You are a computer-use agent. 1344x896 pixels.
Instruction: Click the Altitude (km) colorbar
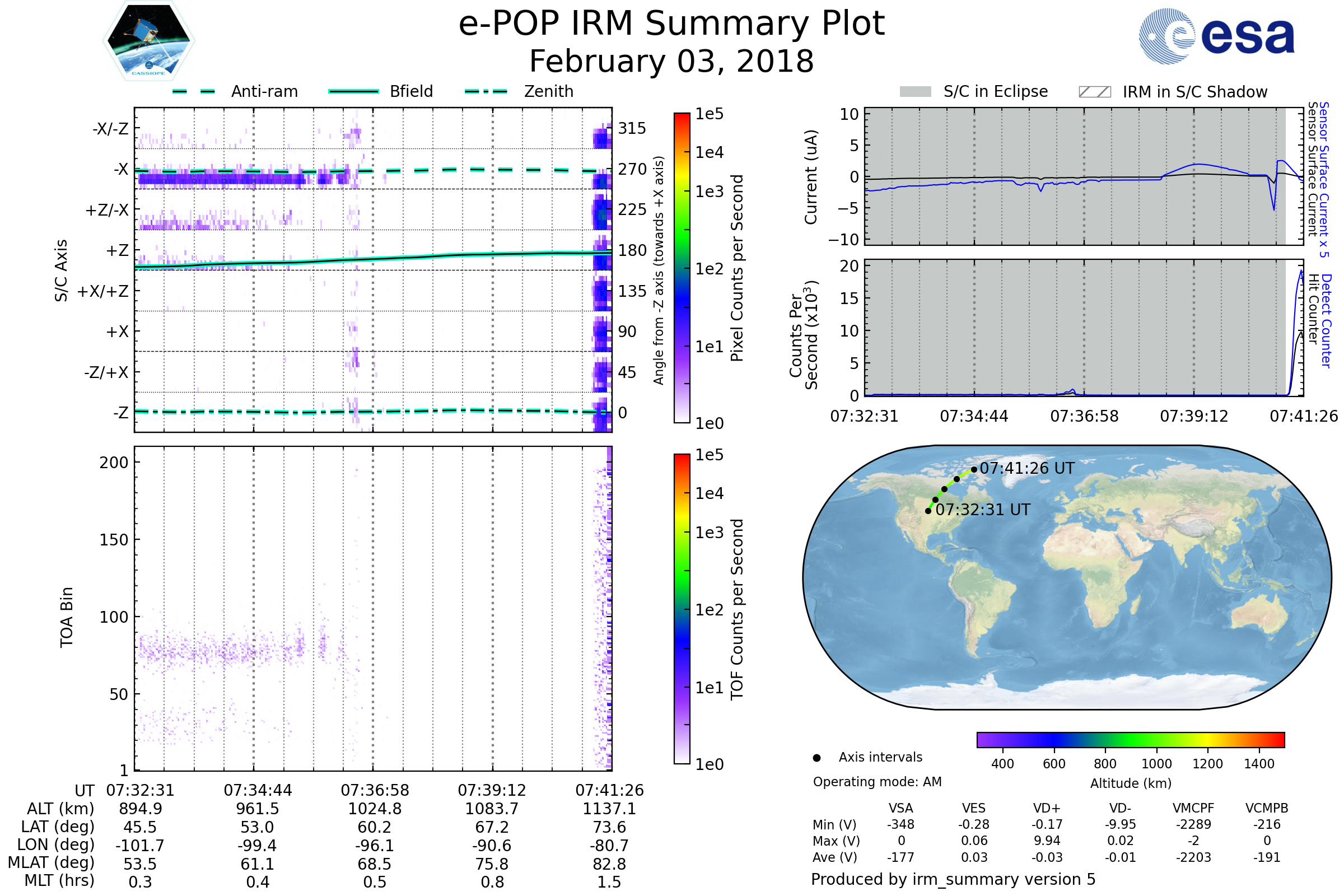point(1130,739)
